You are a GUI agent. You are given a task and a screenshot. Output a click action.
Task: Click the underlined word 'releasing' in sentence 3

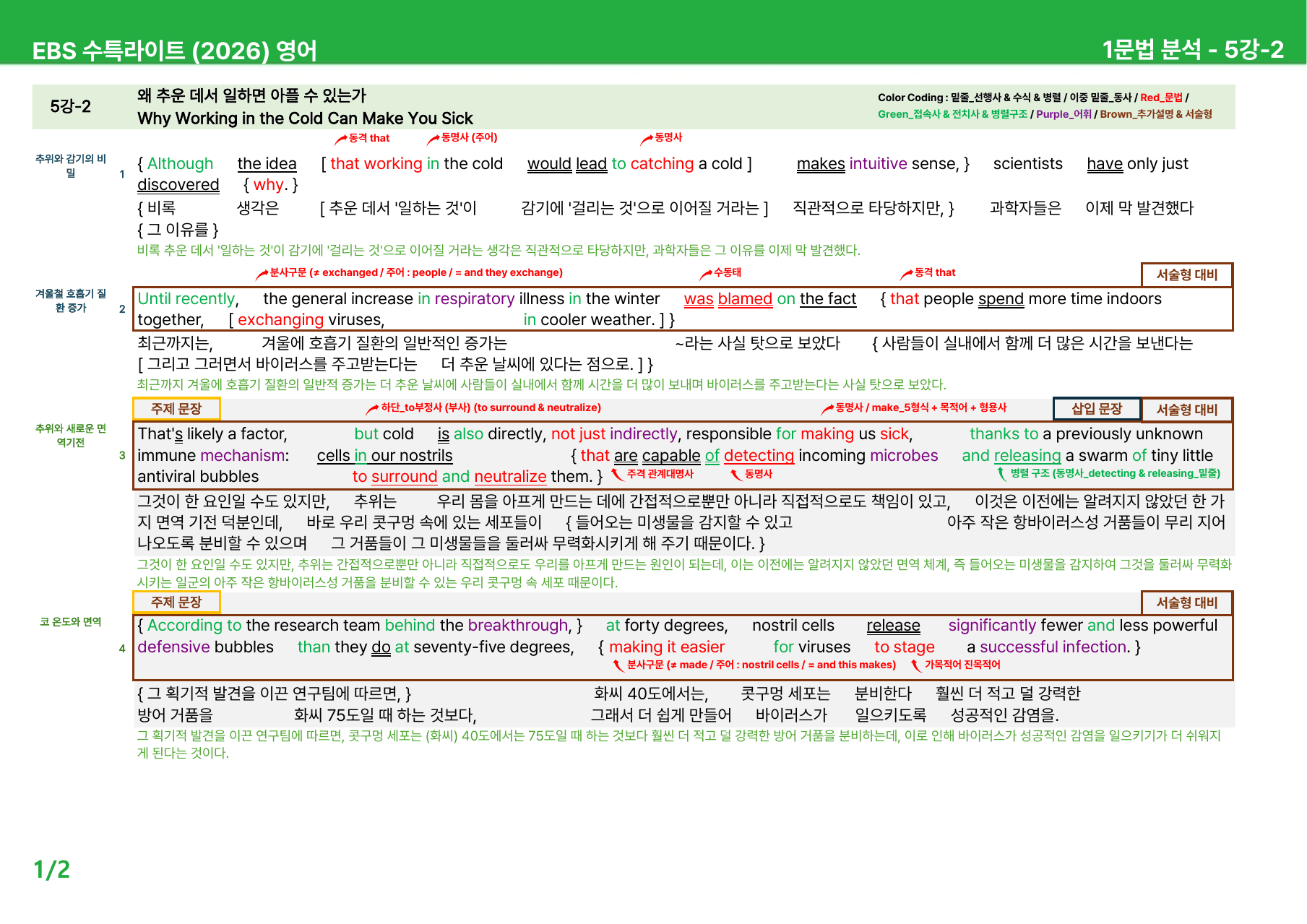click(1027, 456)
